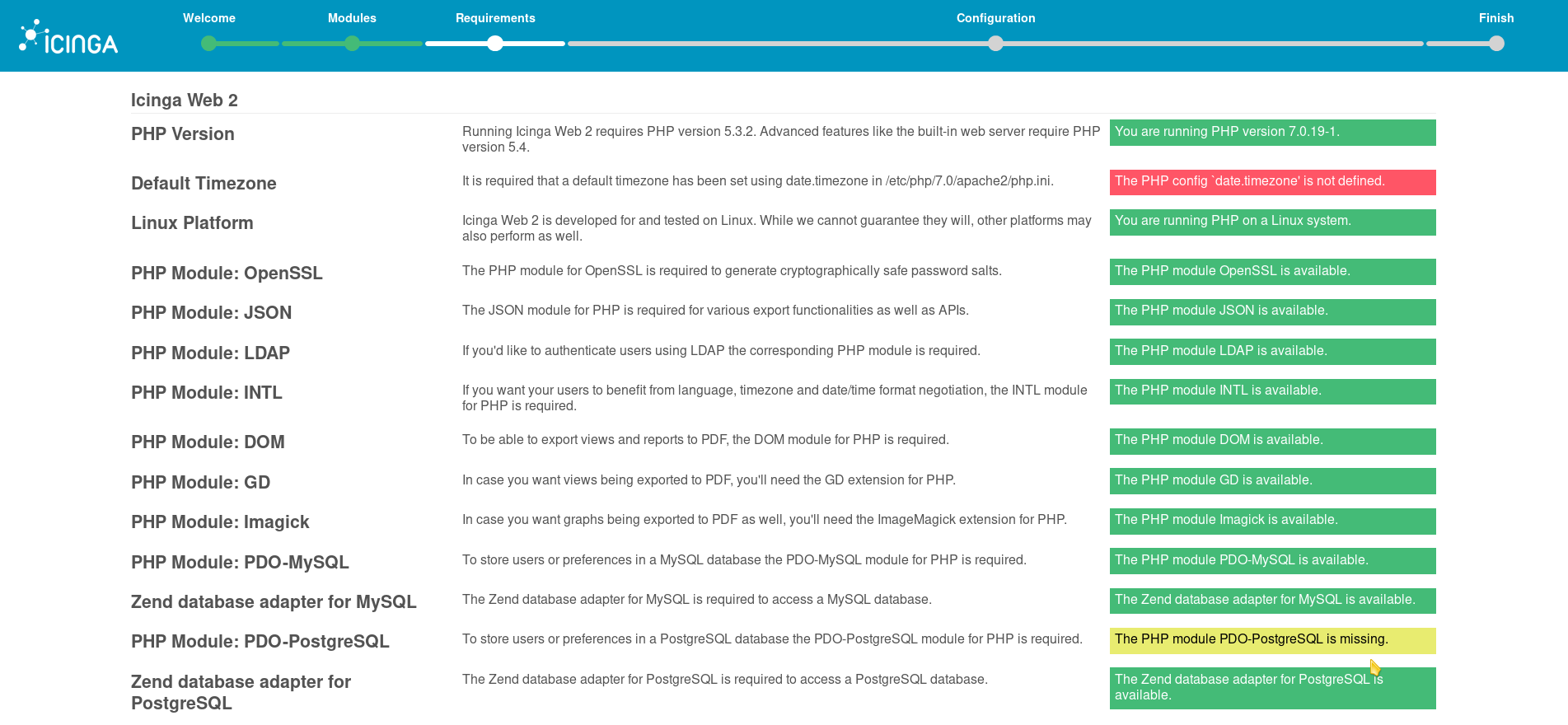Click the Requirements wizard step label

[495, 18]
